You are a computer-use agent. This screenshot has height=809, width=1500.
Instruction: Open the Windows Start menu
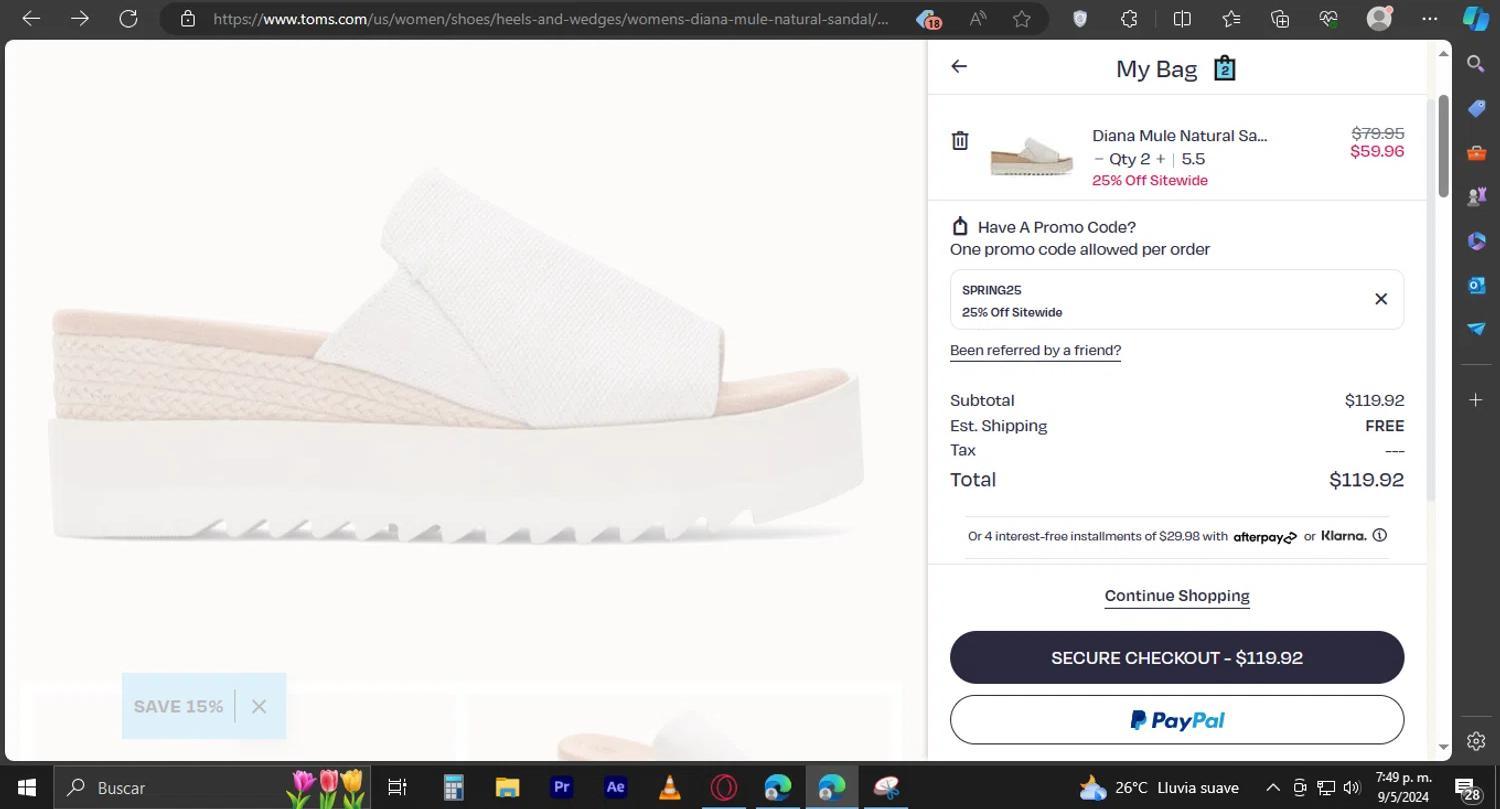[x=27, y=787]
